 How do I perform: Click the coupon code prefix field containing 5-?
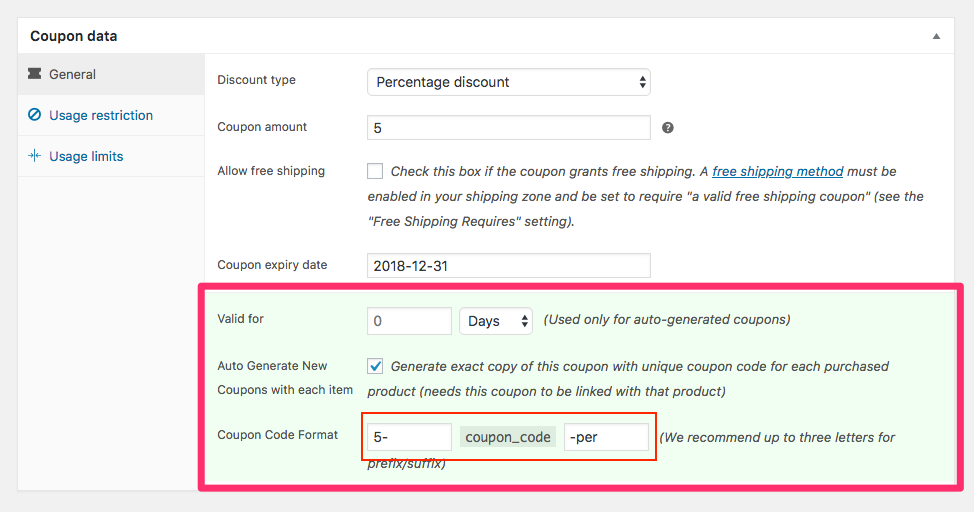409,437
